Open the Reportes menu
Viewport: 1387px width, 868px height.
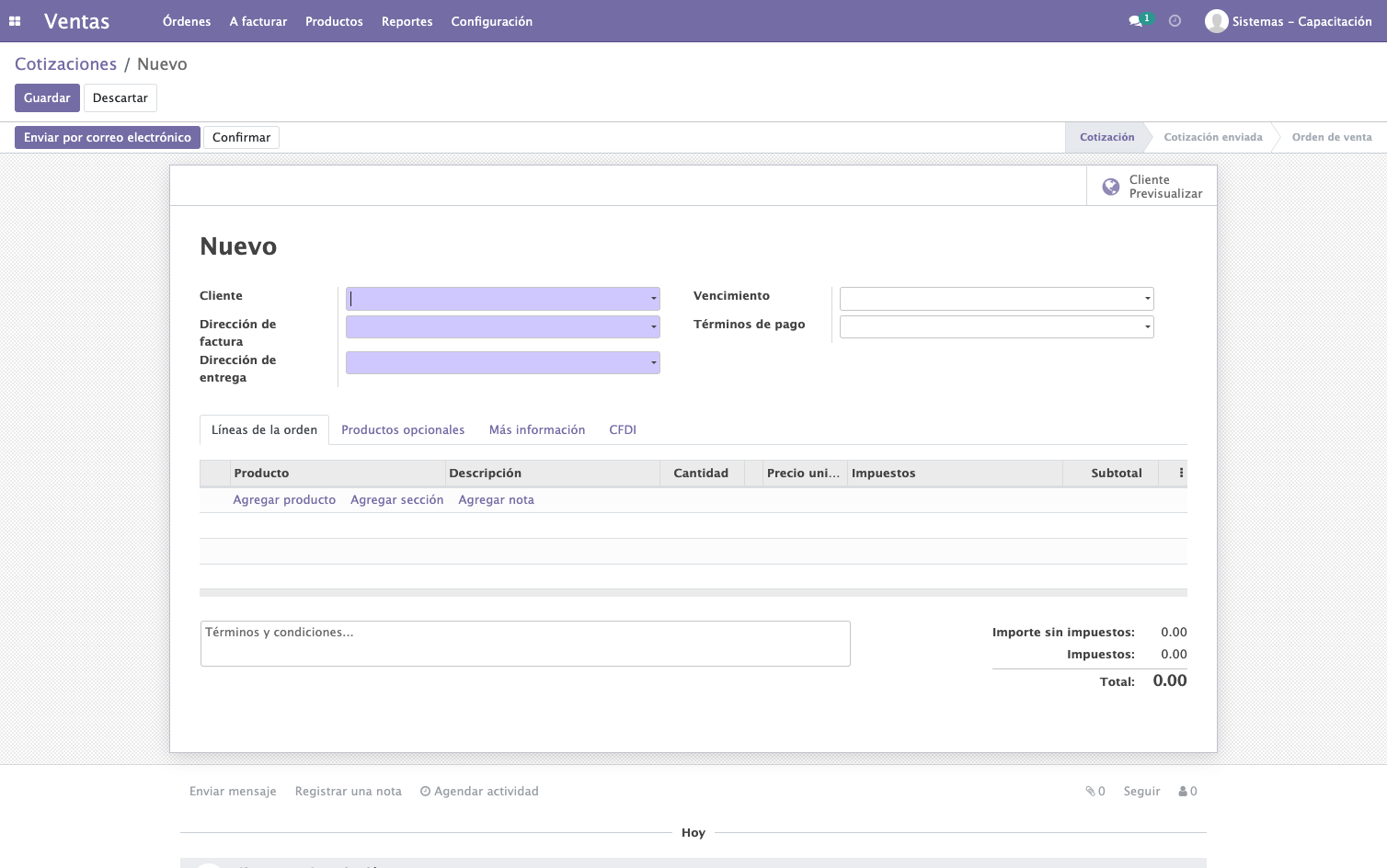(x=407, y=21)
